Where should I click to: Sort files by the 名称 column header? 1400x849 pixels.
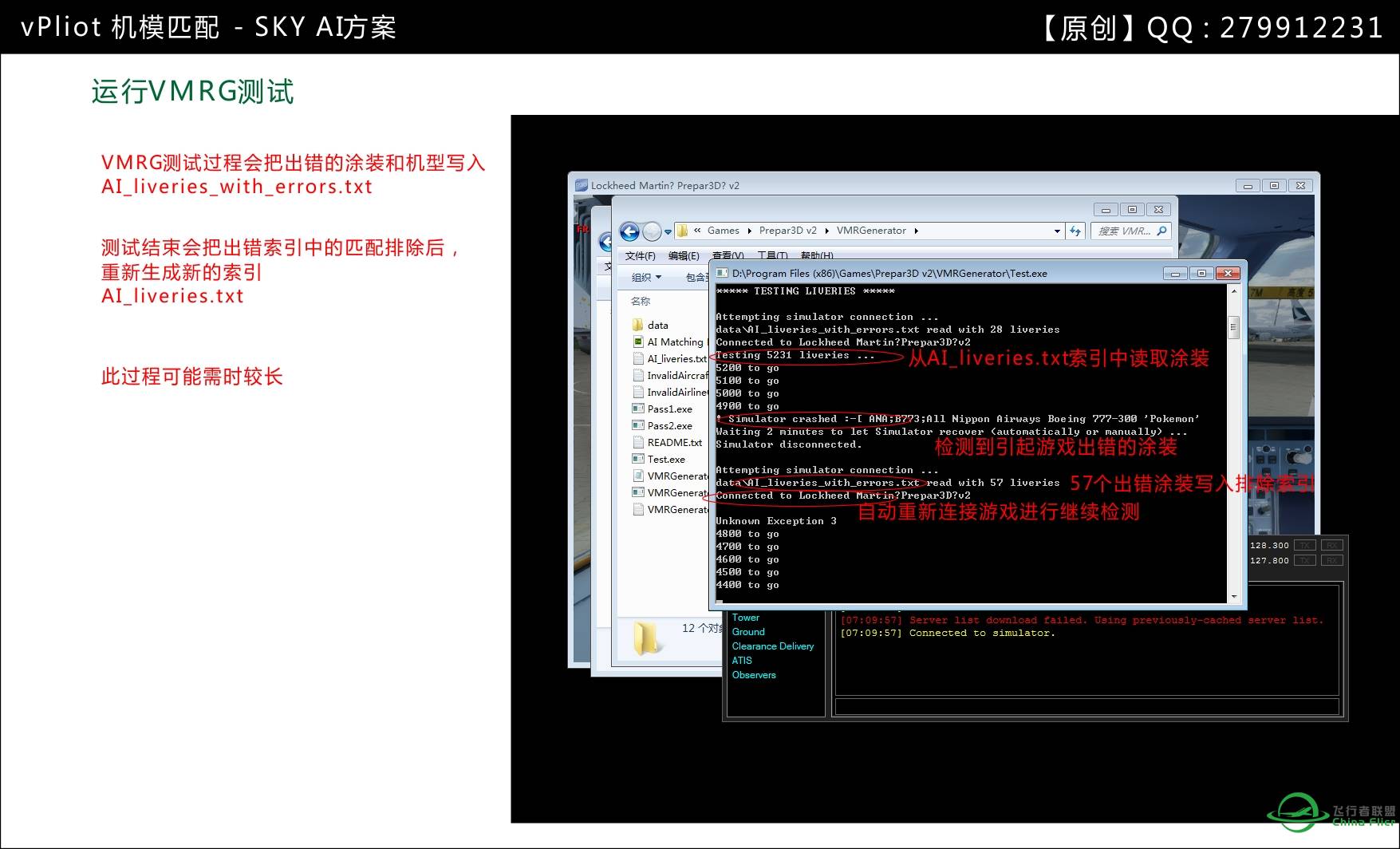point(641,302)
